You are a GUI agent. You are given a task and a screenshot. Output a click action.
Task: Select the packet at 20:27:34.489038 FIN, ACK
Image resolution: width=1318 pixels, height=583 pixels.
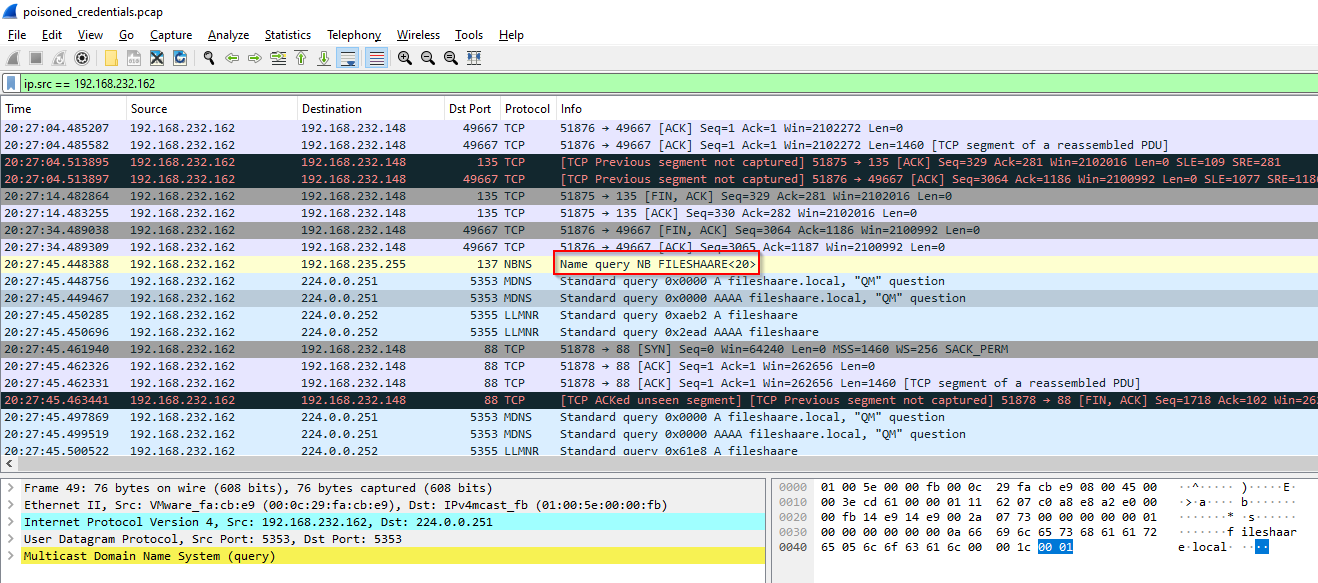659,230
